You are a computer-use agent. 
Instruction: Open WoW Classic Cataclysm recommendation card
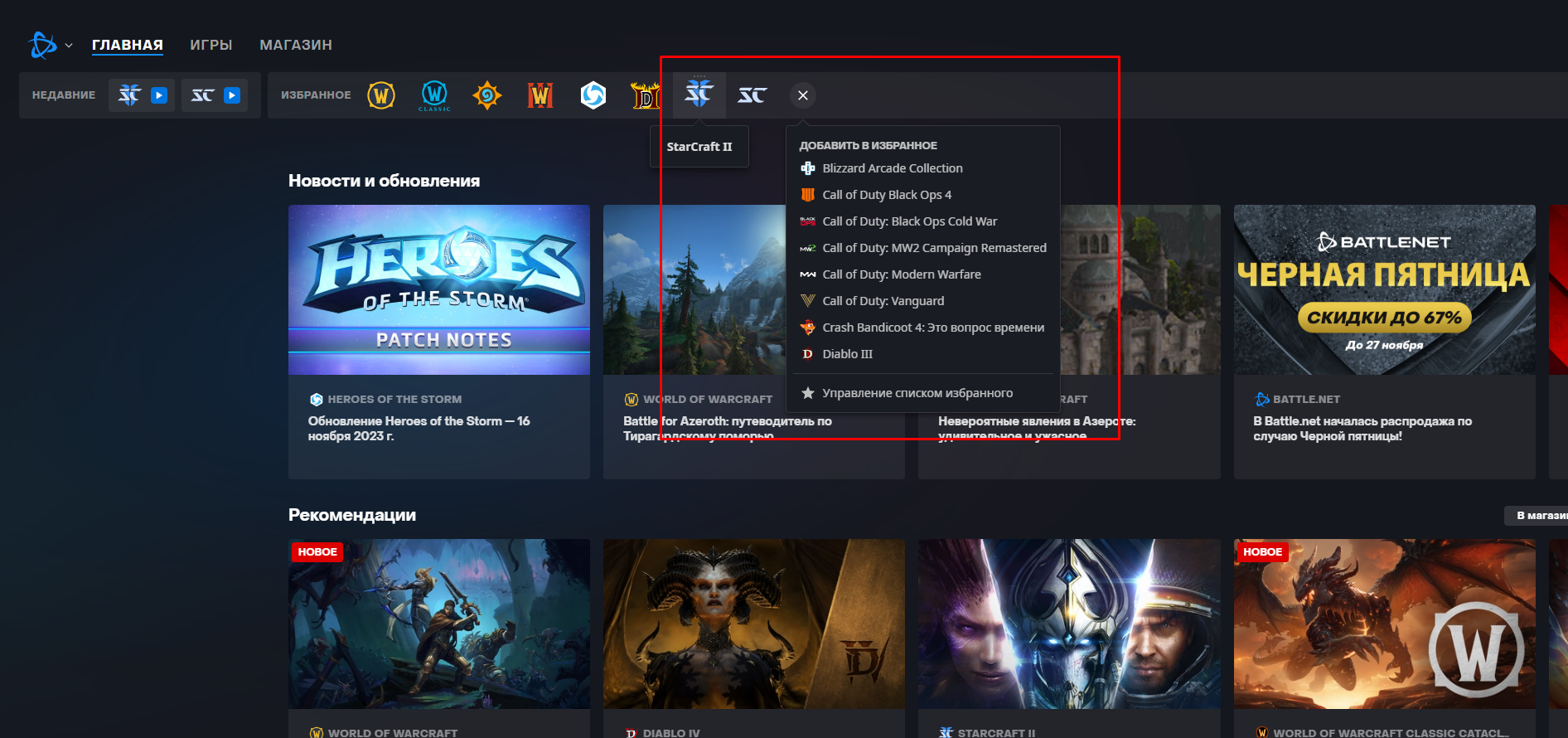point(1384,638)
